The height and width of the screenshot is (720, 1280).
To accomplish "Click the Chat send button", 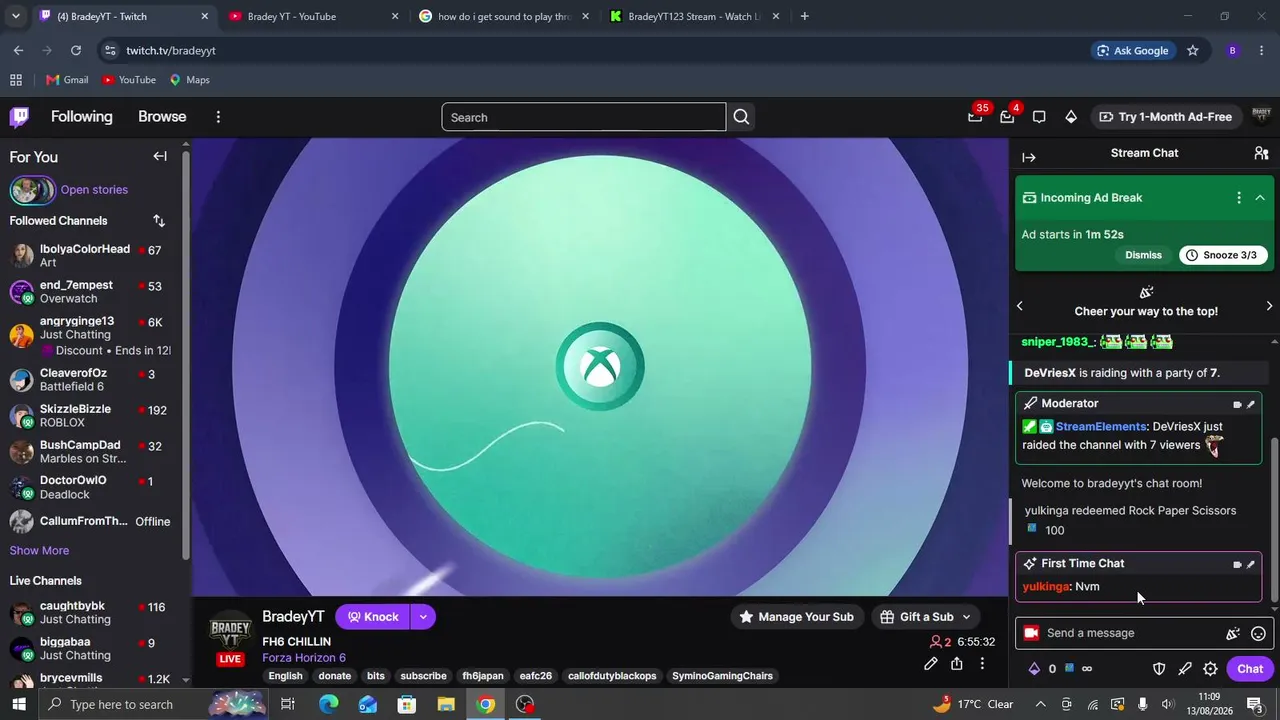I will coord(1250,669).
